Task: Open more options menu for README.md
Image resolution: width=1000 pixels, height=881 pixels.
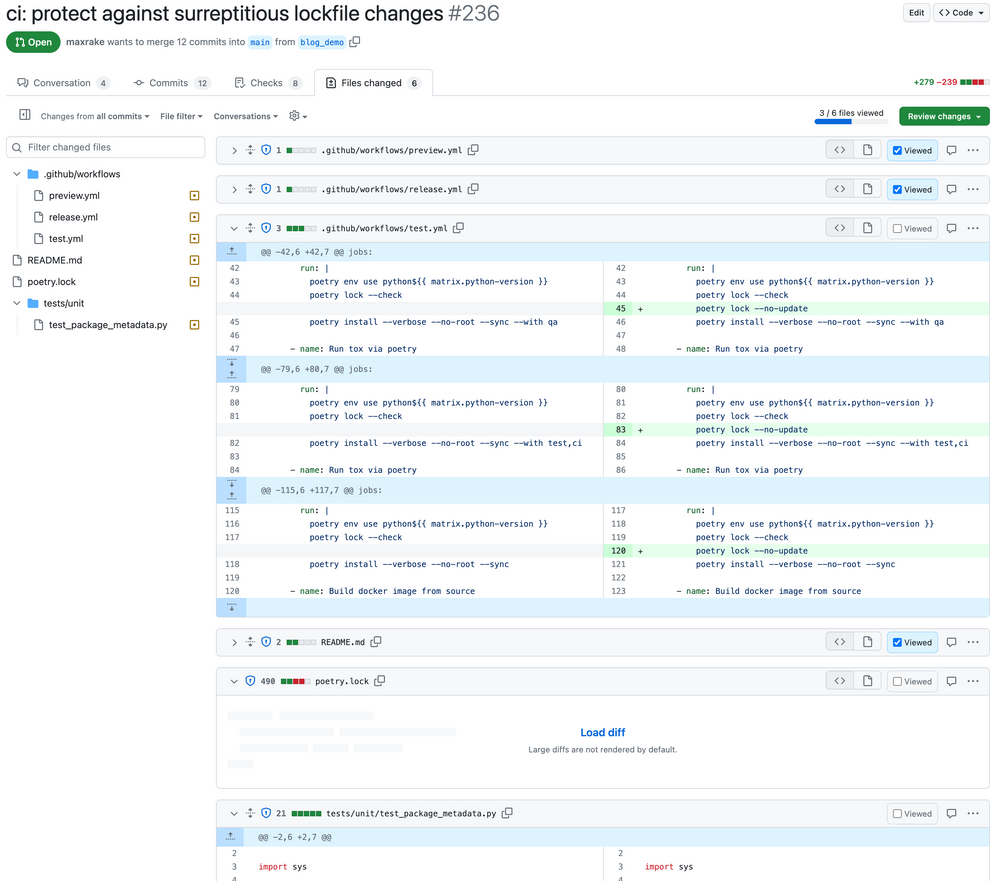Action: (x=972, y=642)
